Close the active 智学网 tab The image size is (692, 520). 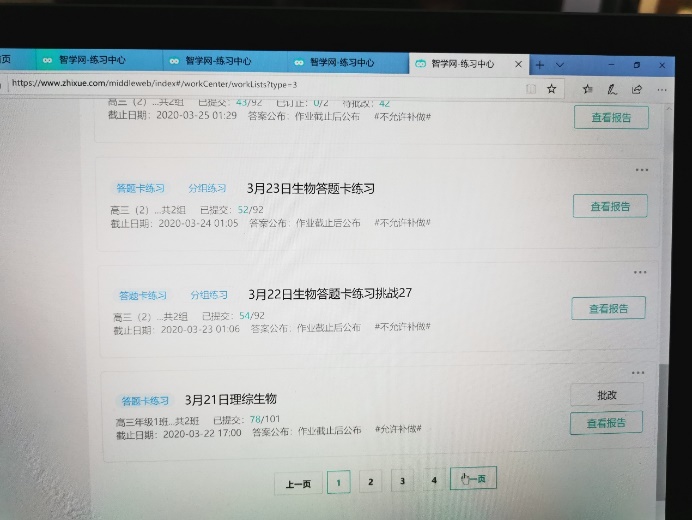pos(519,64)
